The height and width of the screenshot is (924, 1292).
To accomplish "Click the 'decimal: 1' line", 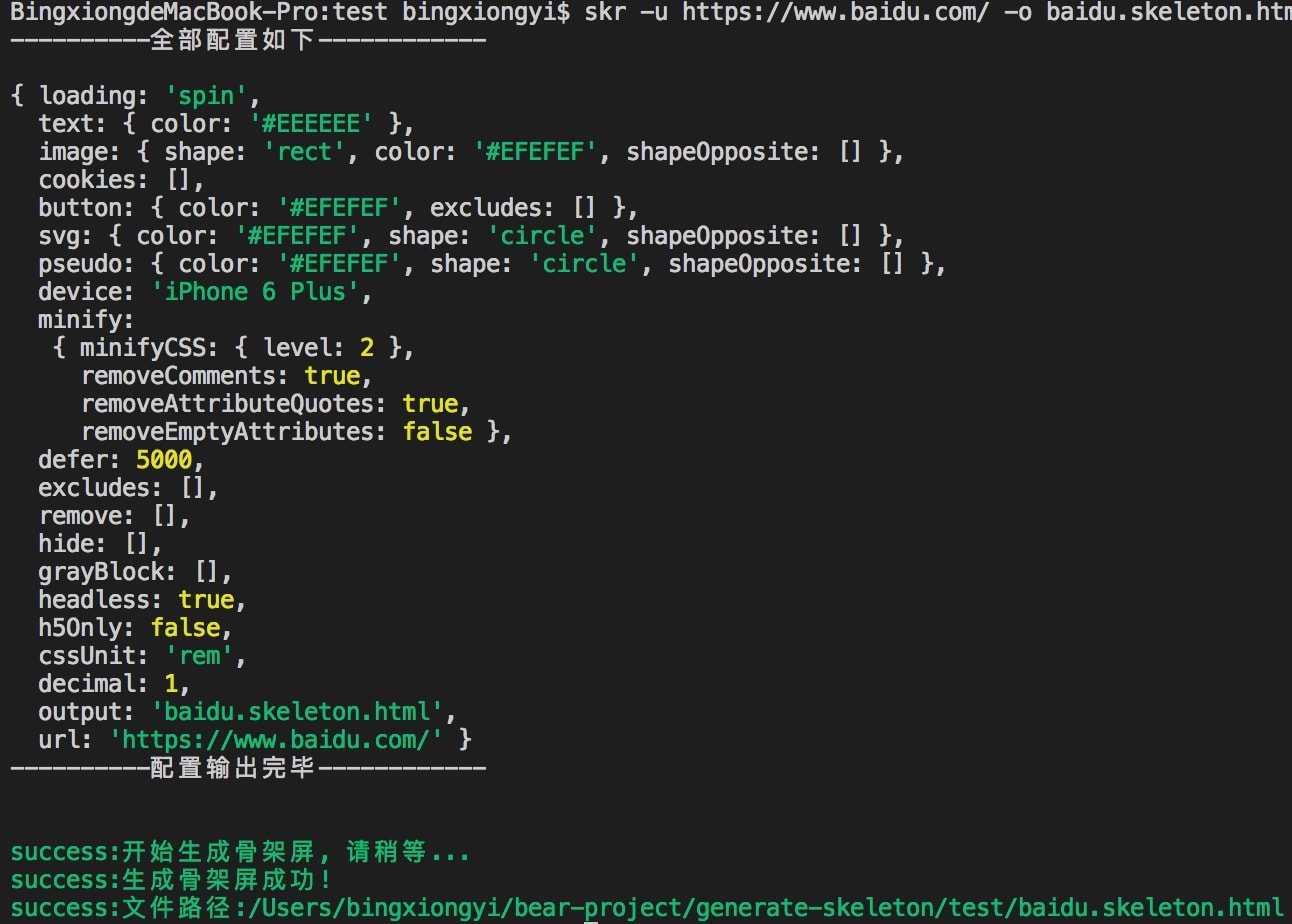I will (x=115, y=684).
